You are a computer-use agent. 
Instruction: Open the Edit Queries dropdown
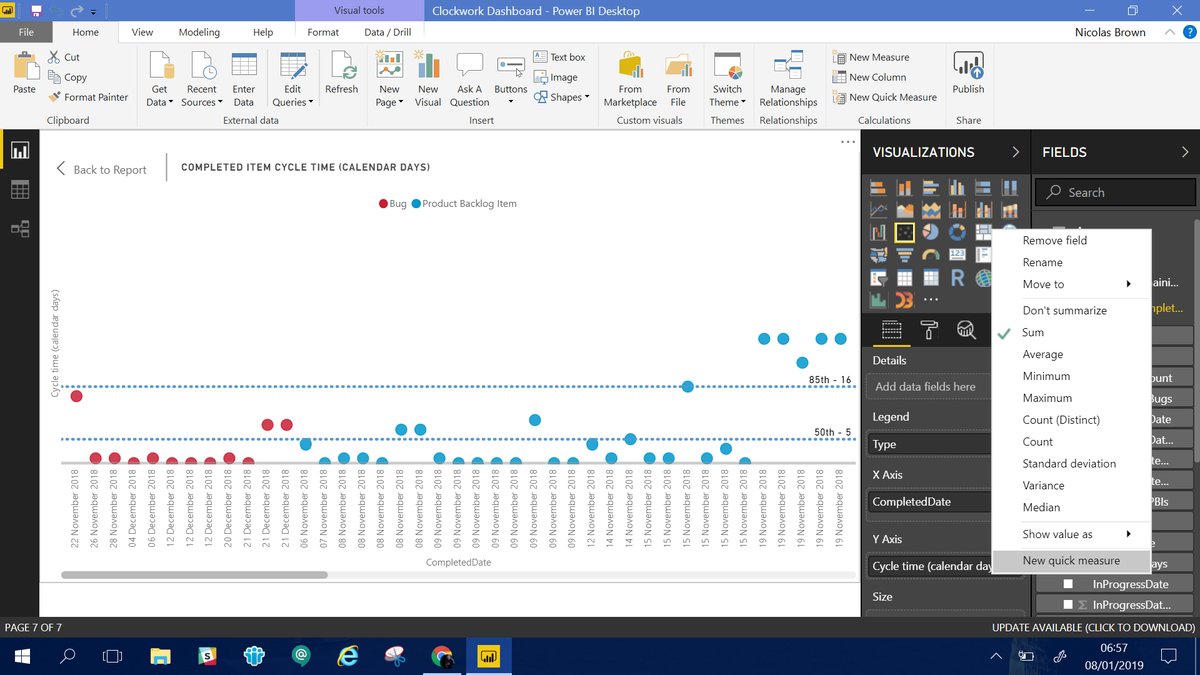click(x=292, y=80)
